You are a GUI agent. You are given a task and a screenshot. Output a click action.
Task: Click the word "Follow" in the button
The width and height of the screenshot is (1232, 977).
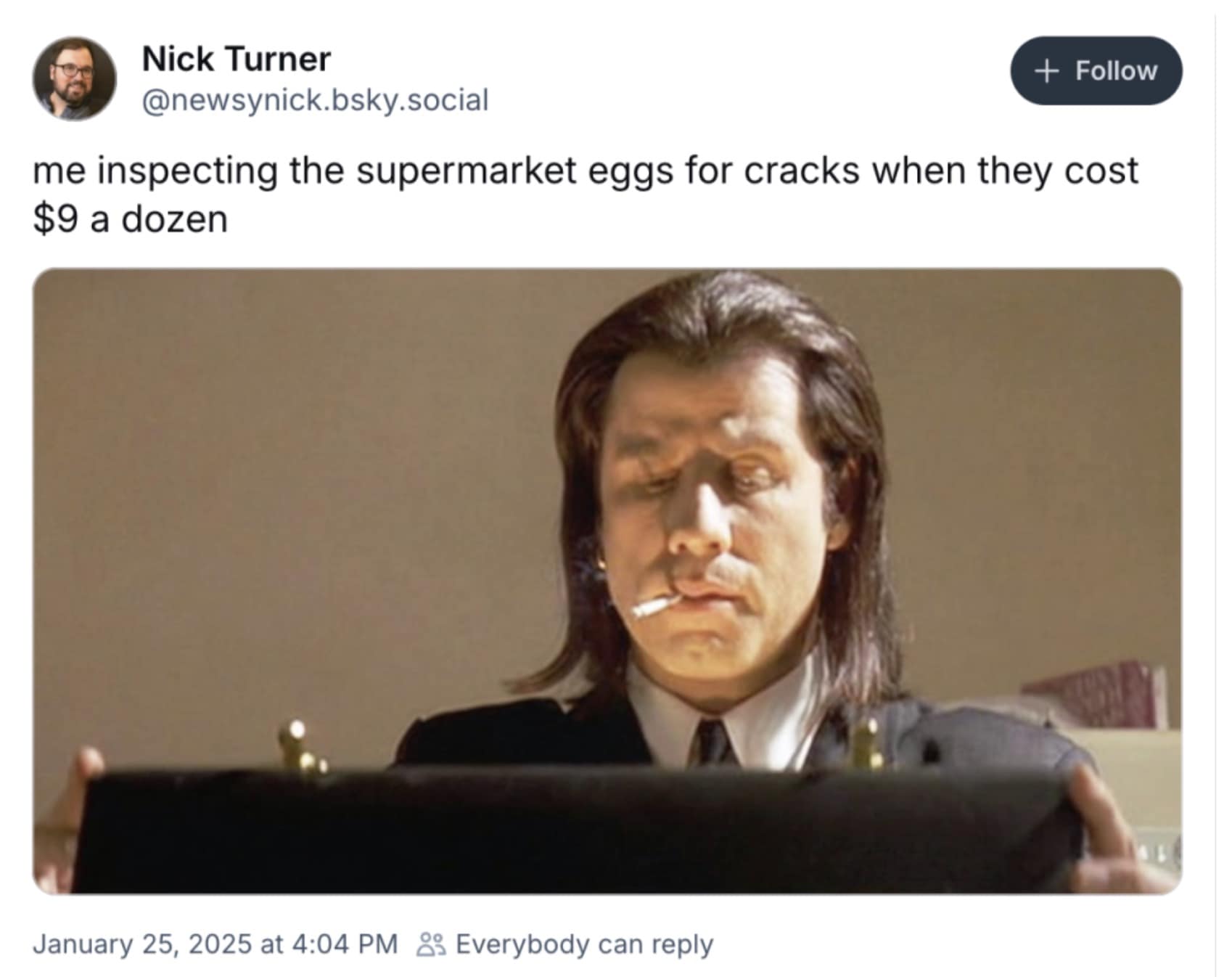1116,71
